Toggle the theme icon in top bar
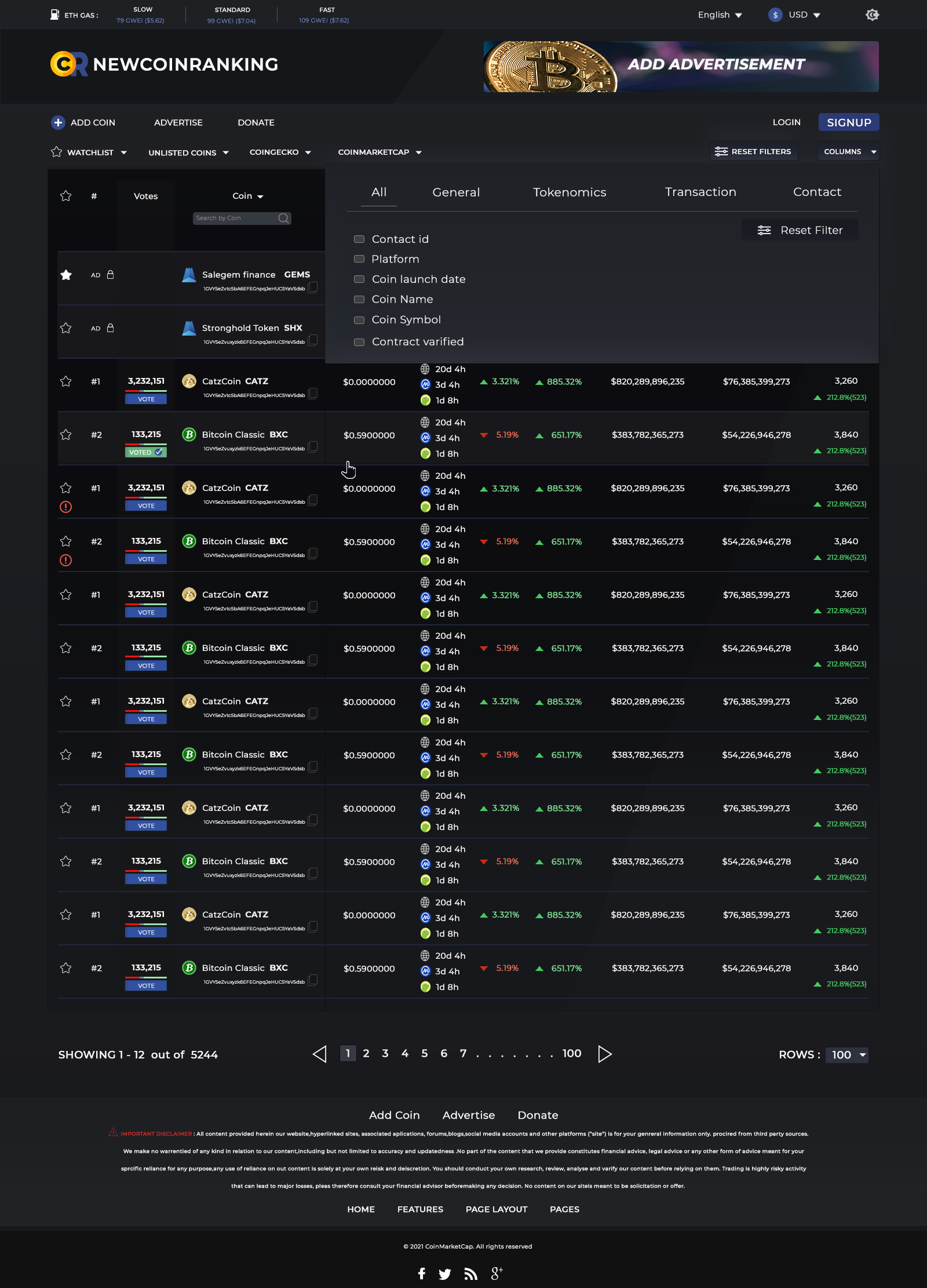 [x=872, y=15]
